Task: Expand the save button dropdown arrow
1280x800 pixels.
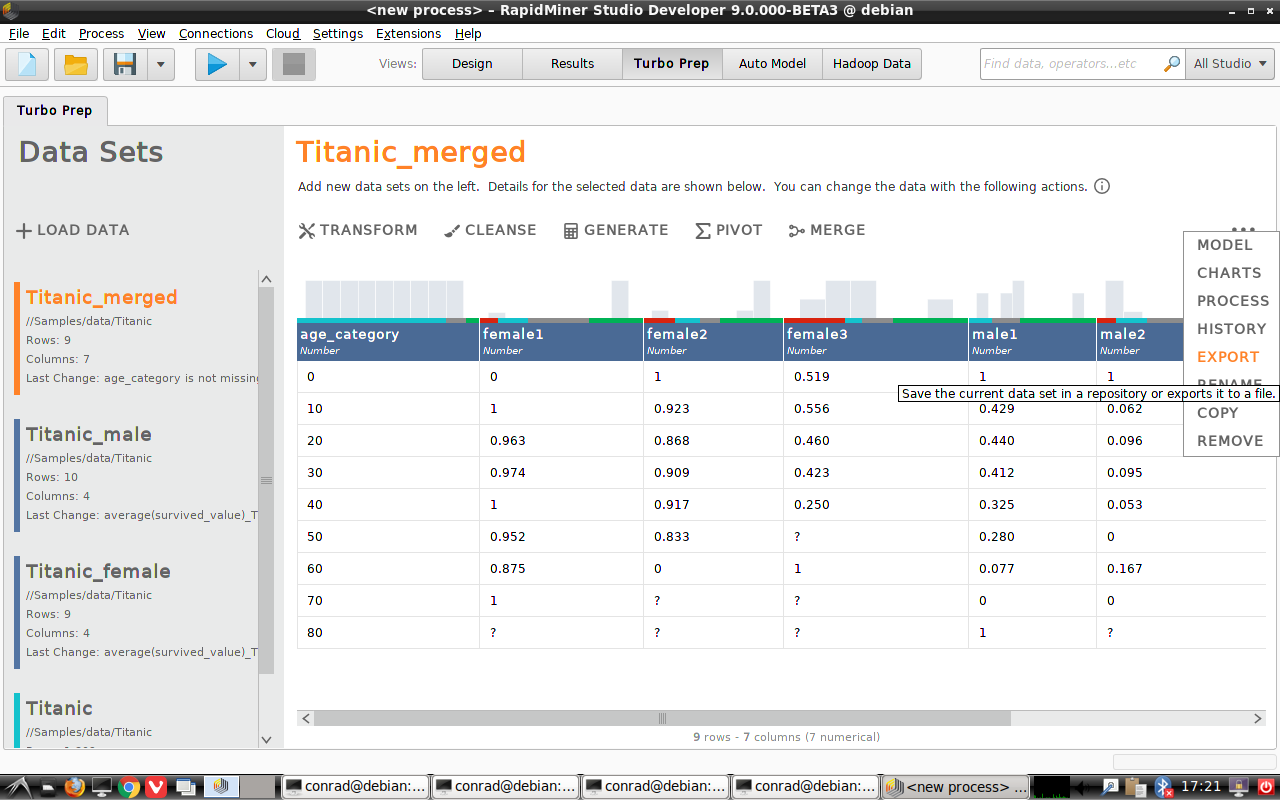Action: click(x=161, y=63)
